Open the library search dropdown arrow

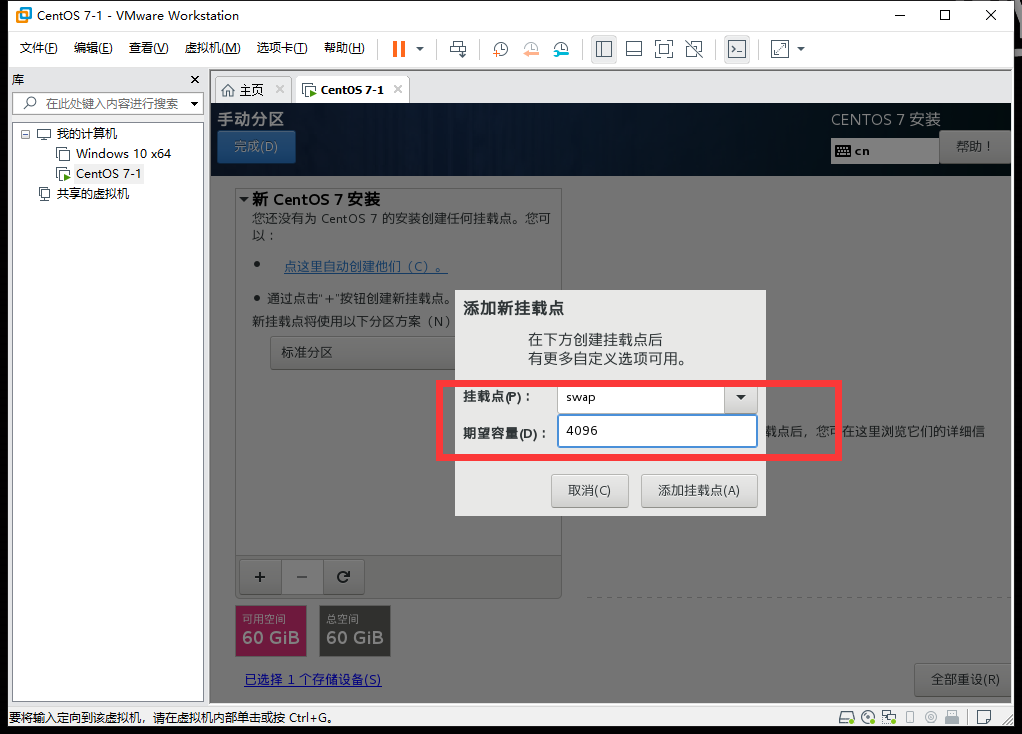click(194, 104)
